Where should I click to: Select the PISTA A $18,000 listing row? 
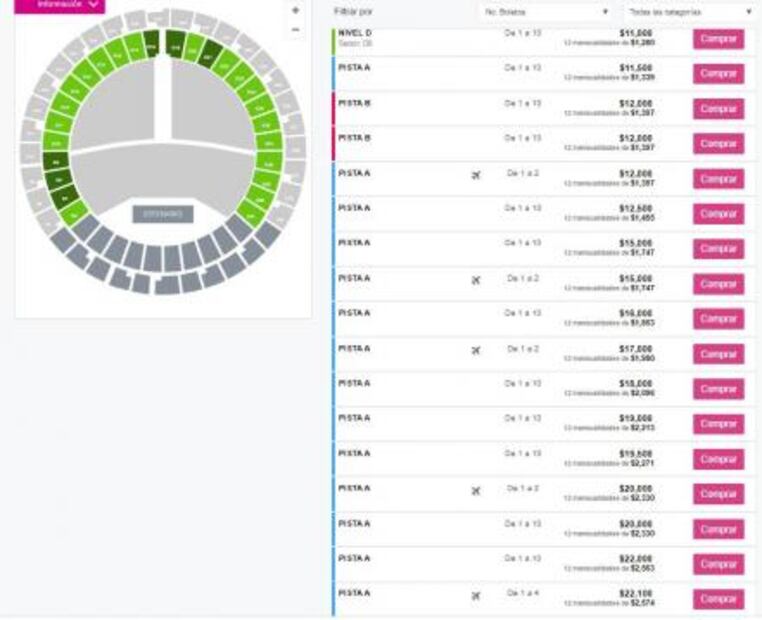(x=450, y=389)
